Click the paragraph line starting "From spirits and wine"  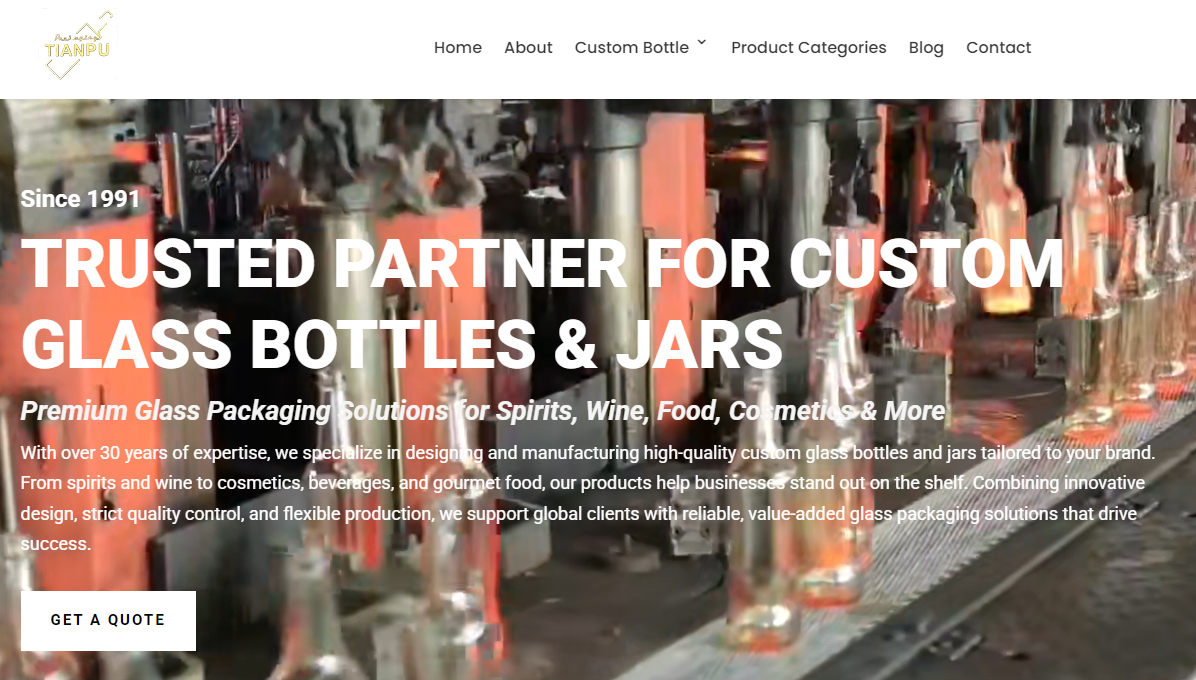pos(583,483)
